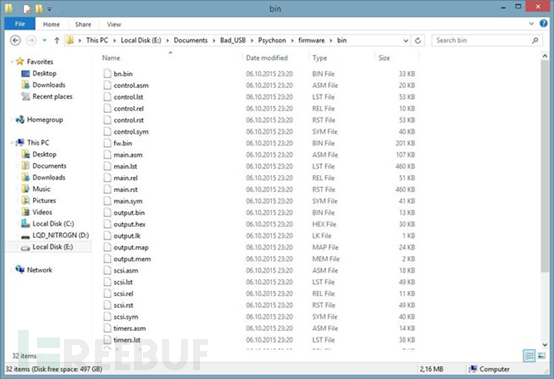The image size is (554, 379).
Task: Select the main.asm file
Action: (128, 155)
